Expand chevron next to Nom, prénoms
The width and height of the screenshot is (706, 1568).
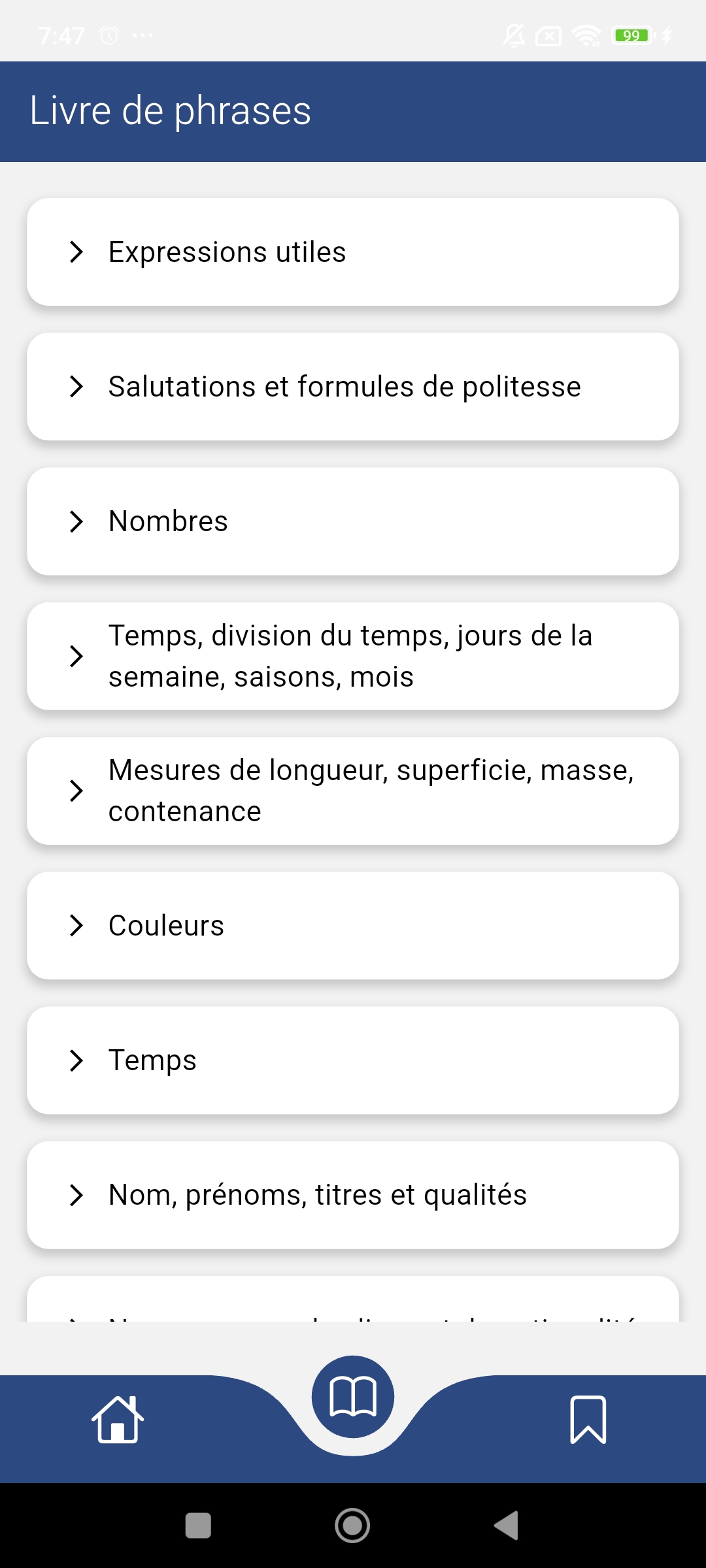click(x=76, y=1195)
